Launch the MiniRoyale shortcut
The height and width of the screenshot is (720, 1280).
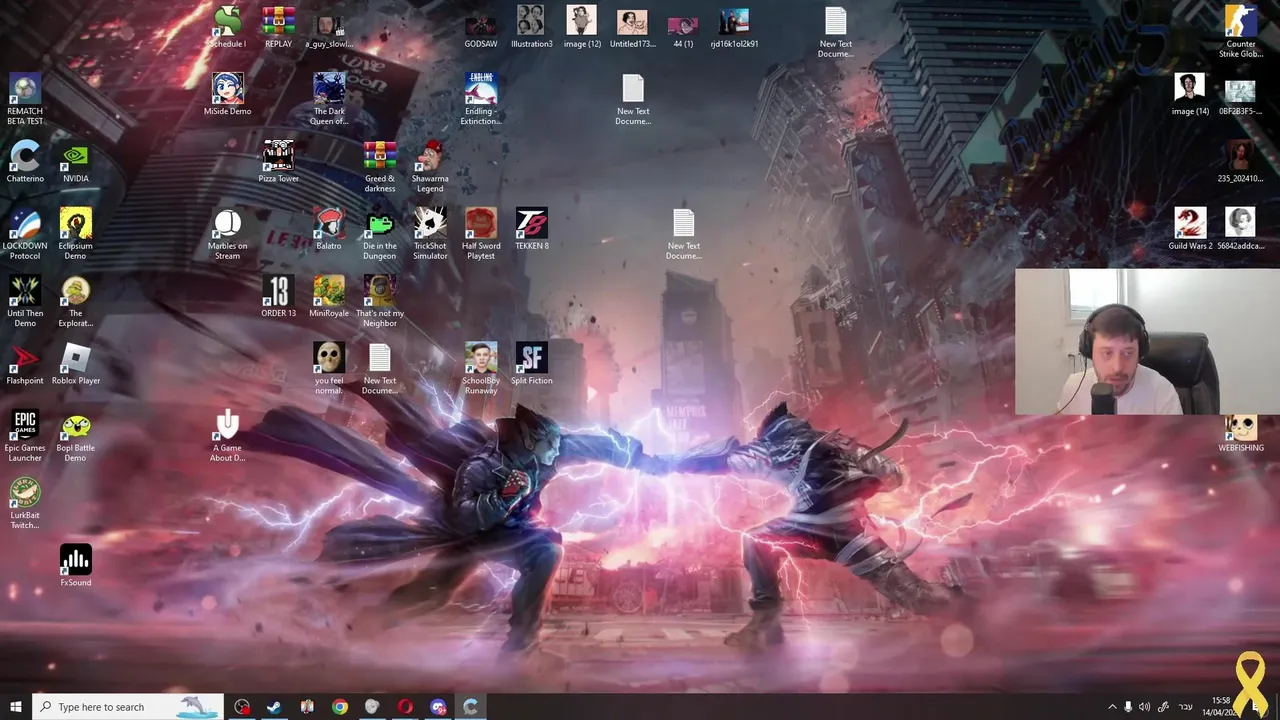pos(329,295)
